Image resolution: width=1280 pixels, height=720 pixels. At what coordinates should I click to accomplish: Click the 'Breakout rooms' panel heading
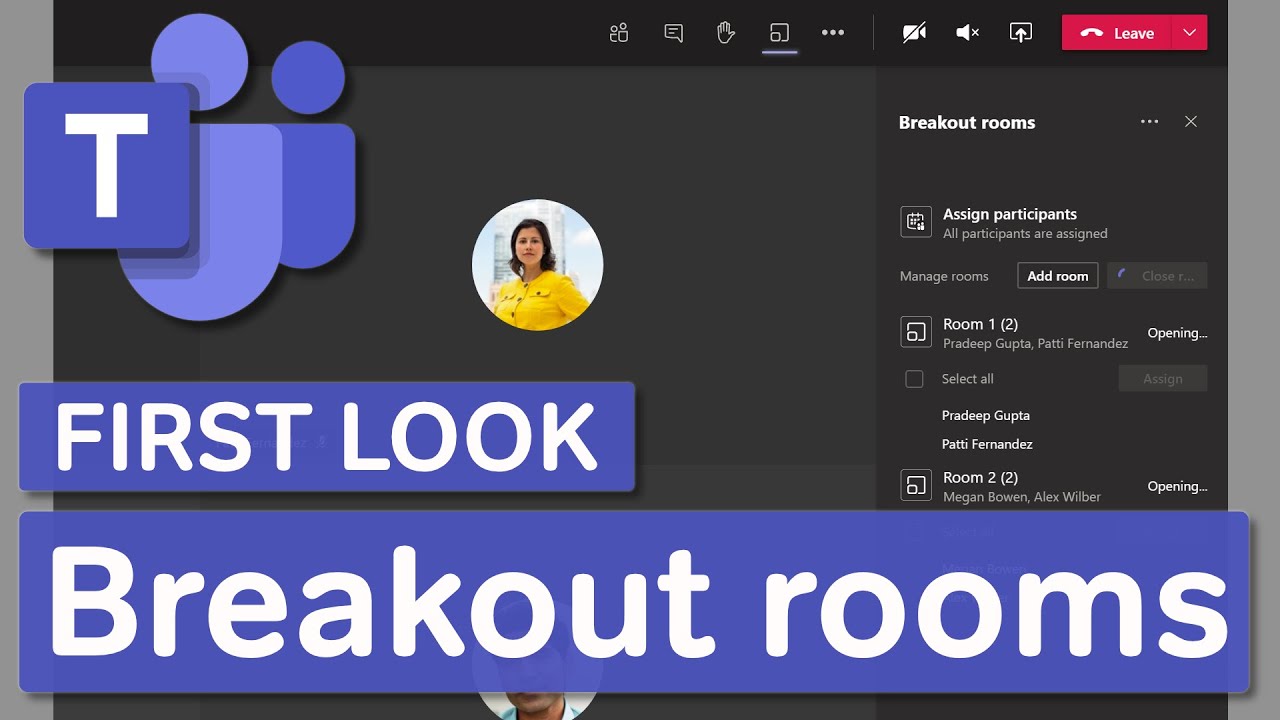967,123
